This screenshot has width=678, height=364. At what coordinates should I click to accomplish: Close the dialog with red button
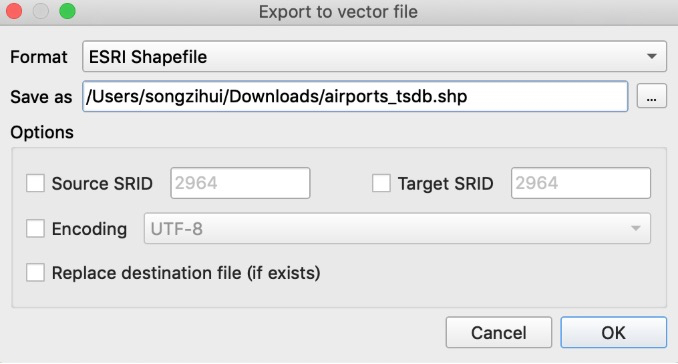(x=14, y=11)
